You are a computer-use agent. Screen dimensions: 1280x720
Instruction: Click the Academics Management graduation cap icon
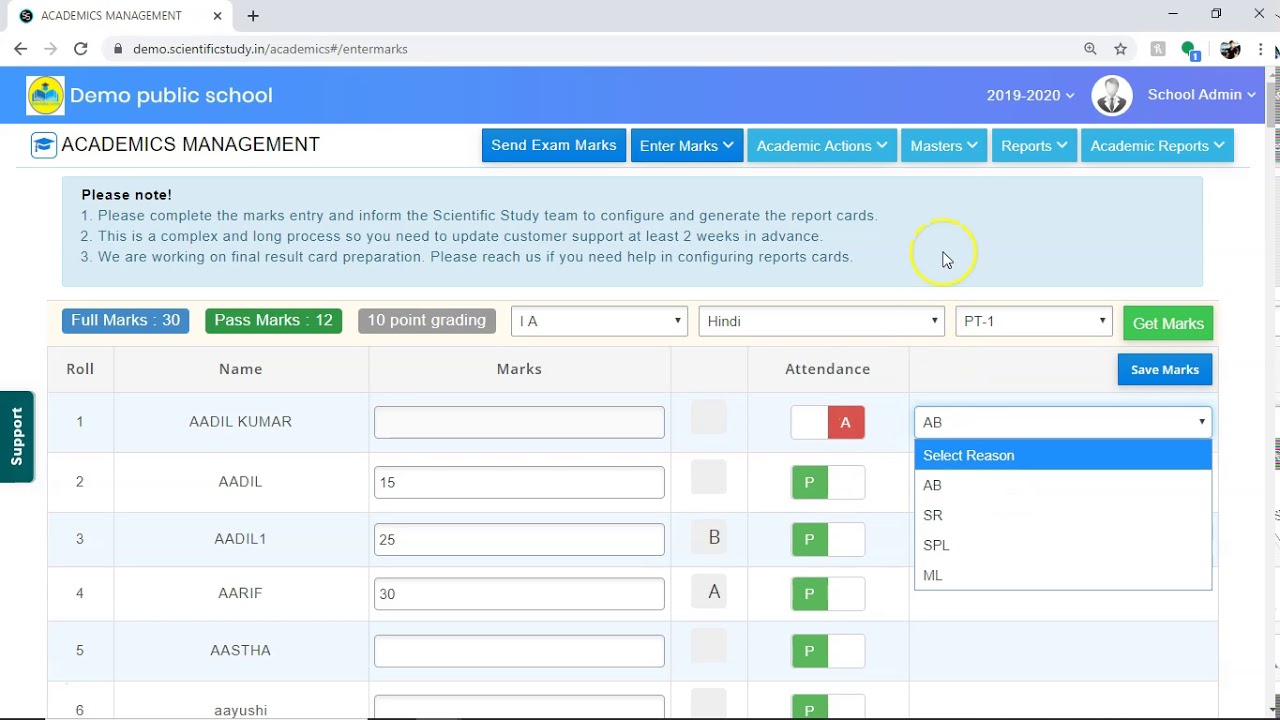(43, 146)
